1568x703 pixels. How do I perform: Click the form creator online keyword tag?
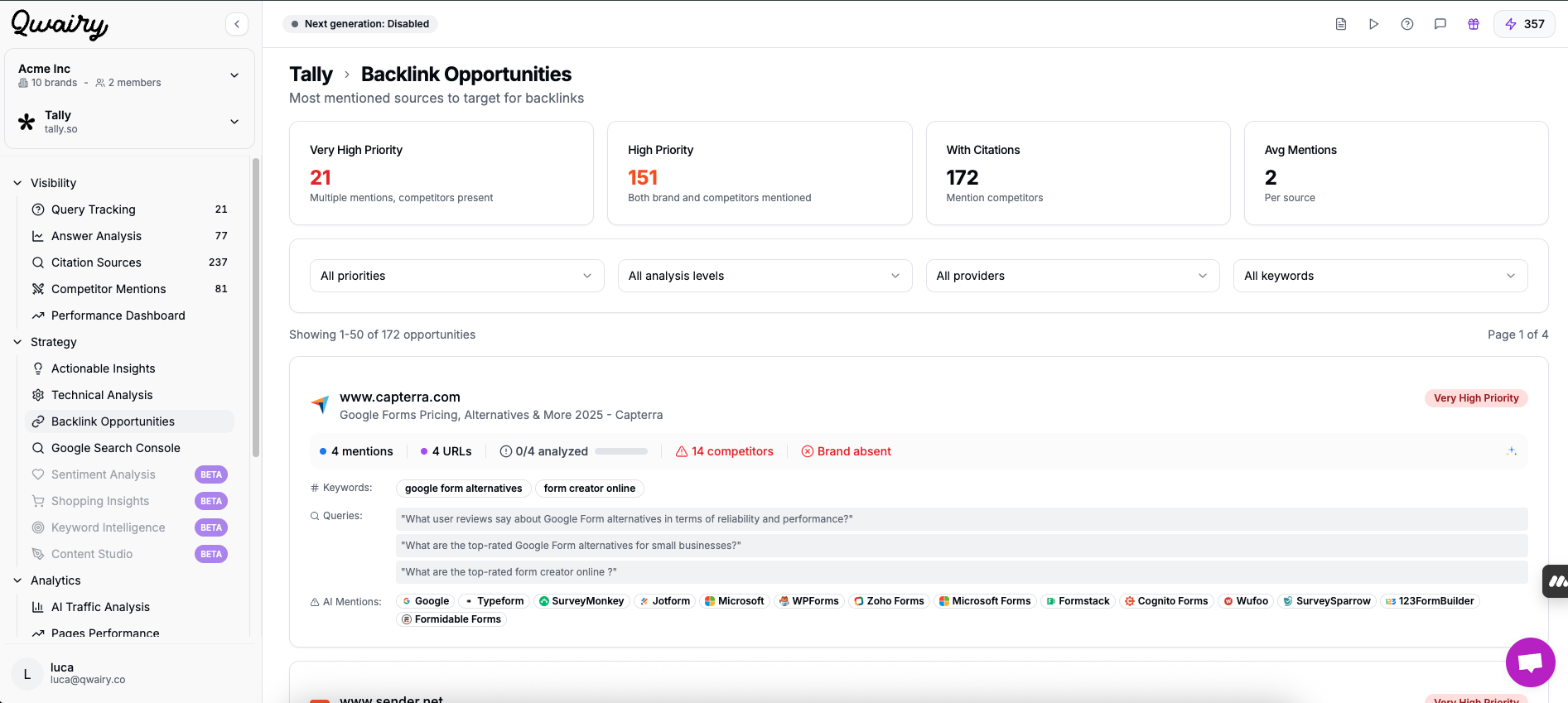pos(590,489)
